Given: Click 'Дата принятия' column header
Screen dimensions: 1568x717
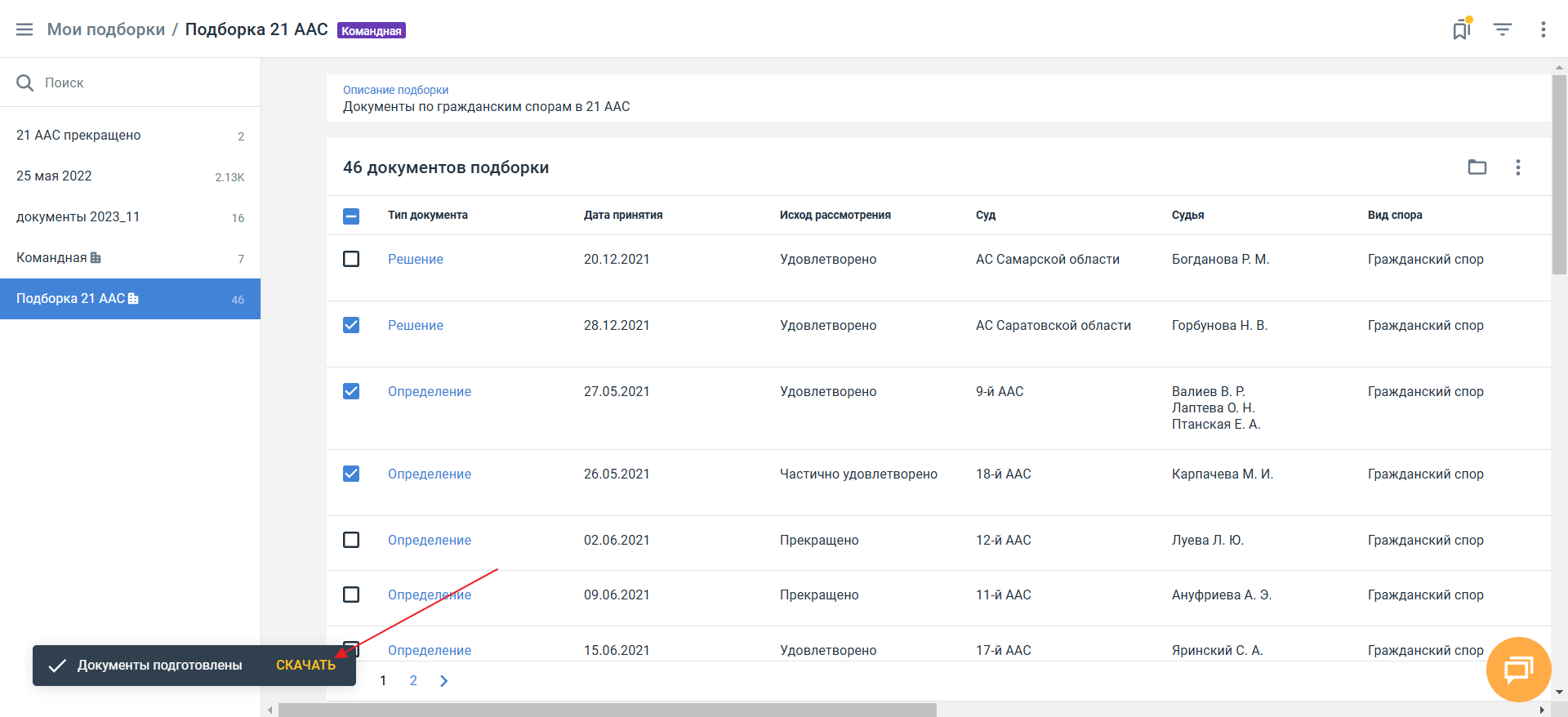Looking at the screenshot, I should (623, 215).
